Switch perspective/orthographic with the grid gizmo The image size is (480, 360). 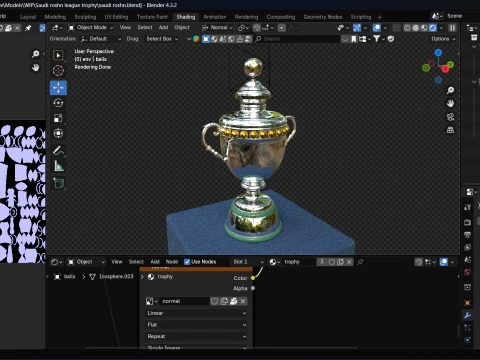pyautogui.click(x=450, y=130)
